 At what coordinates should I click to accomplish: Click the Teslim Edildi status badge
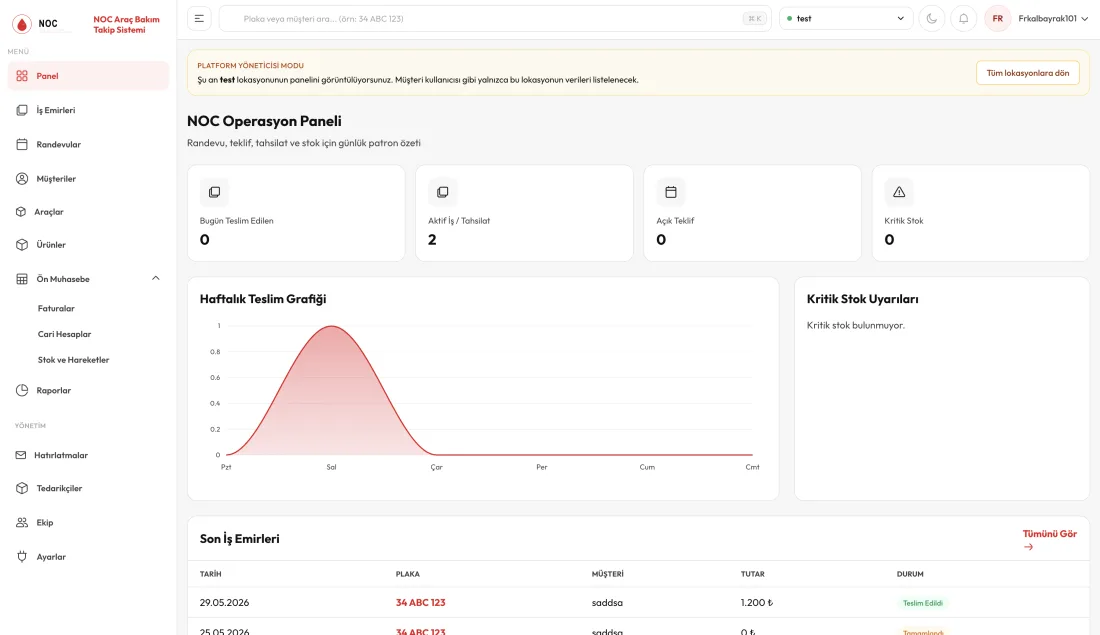[923, 603]
